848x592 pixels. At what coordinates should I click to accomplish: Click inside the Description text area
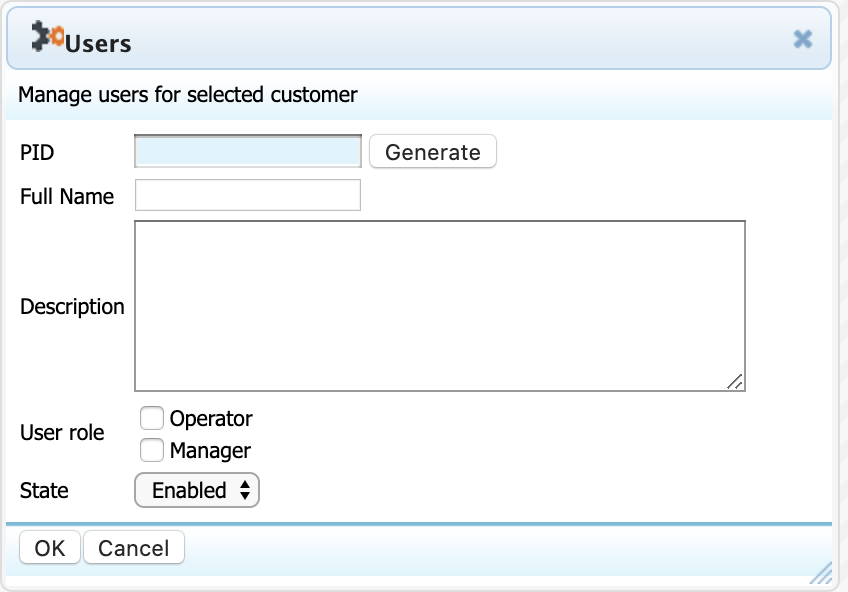pos(439,305)
